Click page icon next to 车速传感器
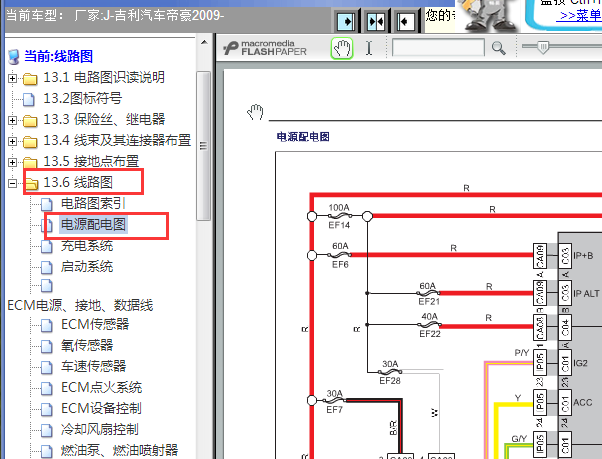This screenshot has width=602, height=459. tap(46, 367)
